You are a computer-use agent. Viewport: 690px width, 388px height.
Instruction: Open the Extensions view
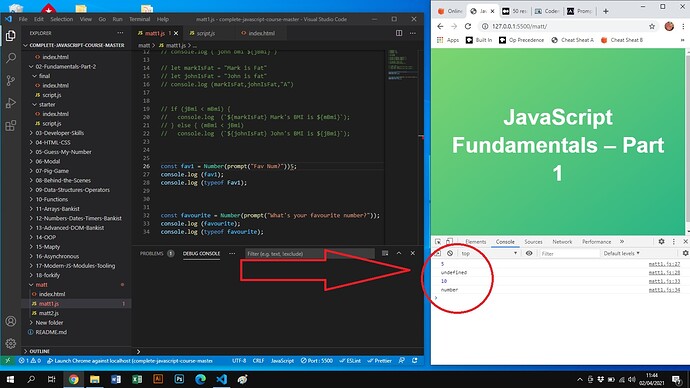[11, 126]
